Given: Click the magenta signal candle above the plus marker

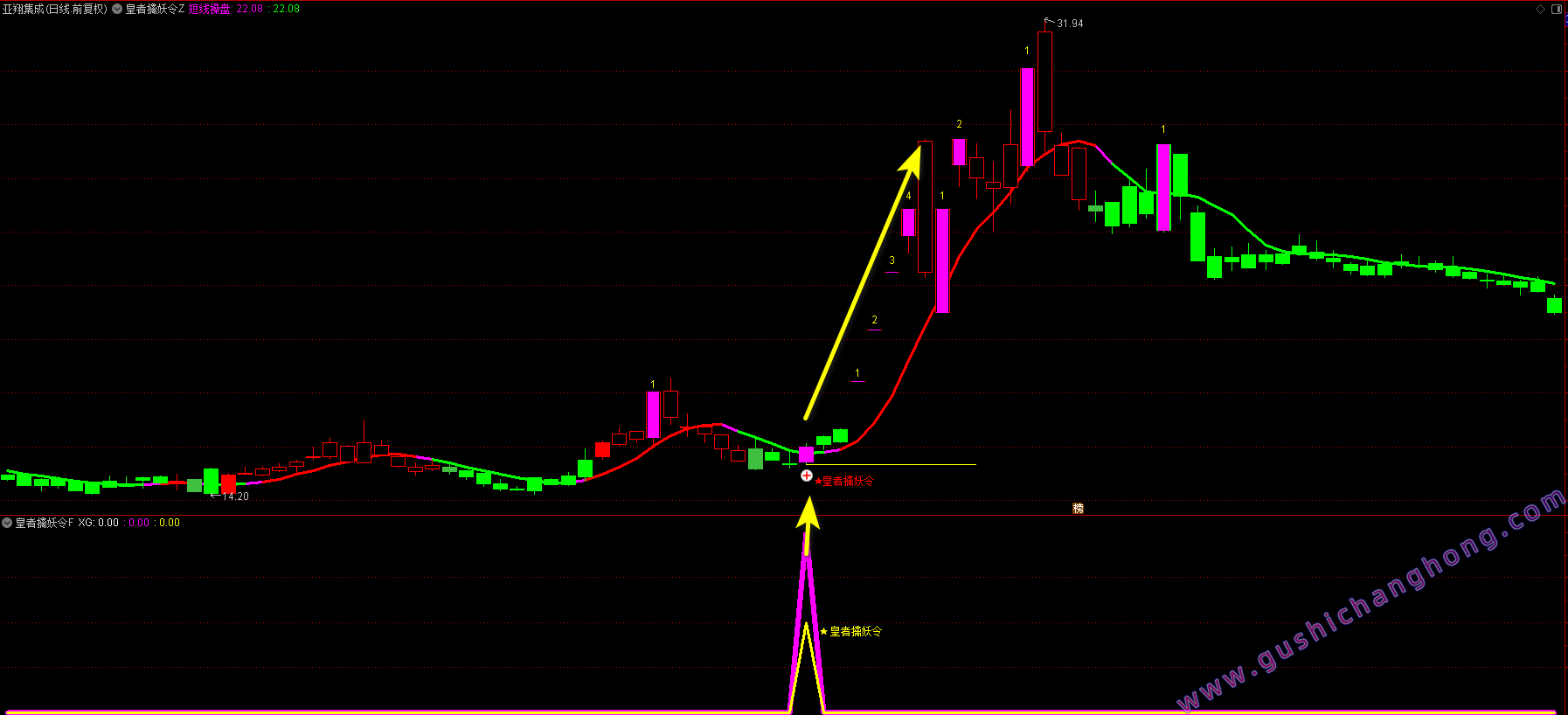Looking at the screenshot, I should pos(806,455).
